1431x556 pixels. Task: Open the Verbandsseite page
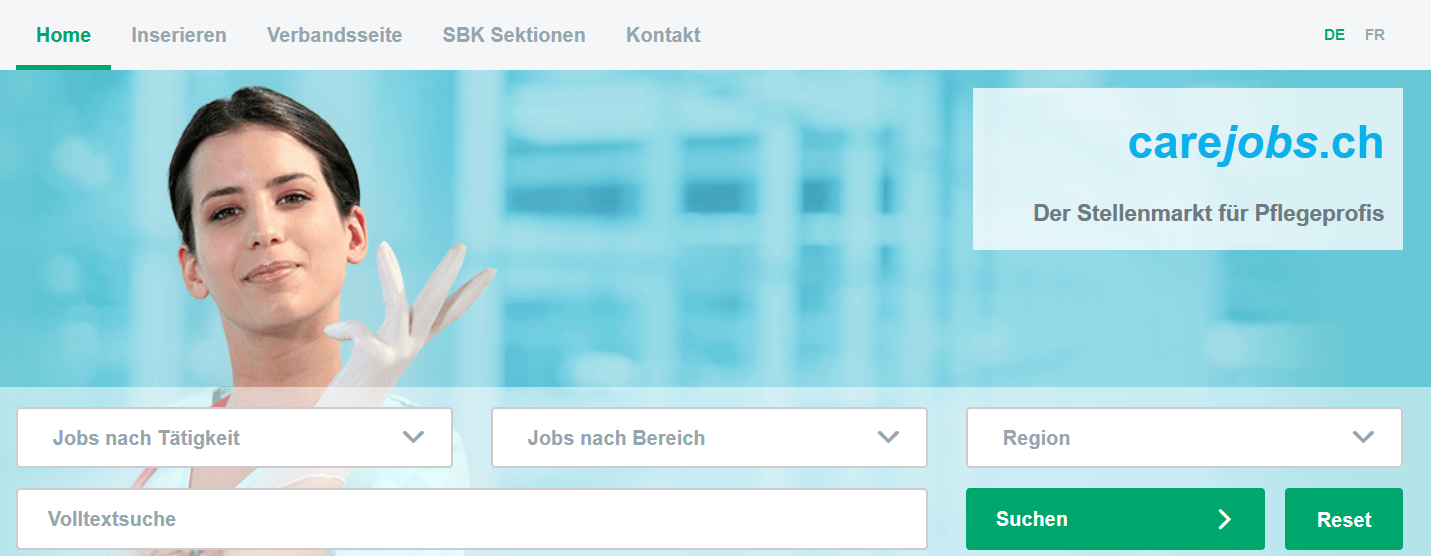click(x=335, y=35)
